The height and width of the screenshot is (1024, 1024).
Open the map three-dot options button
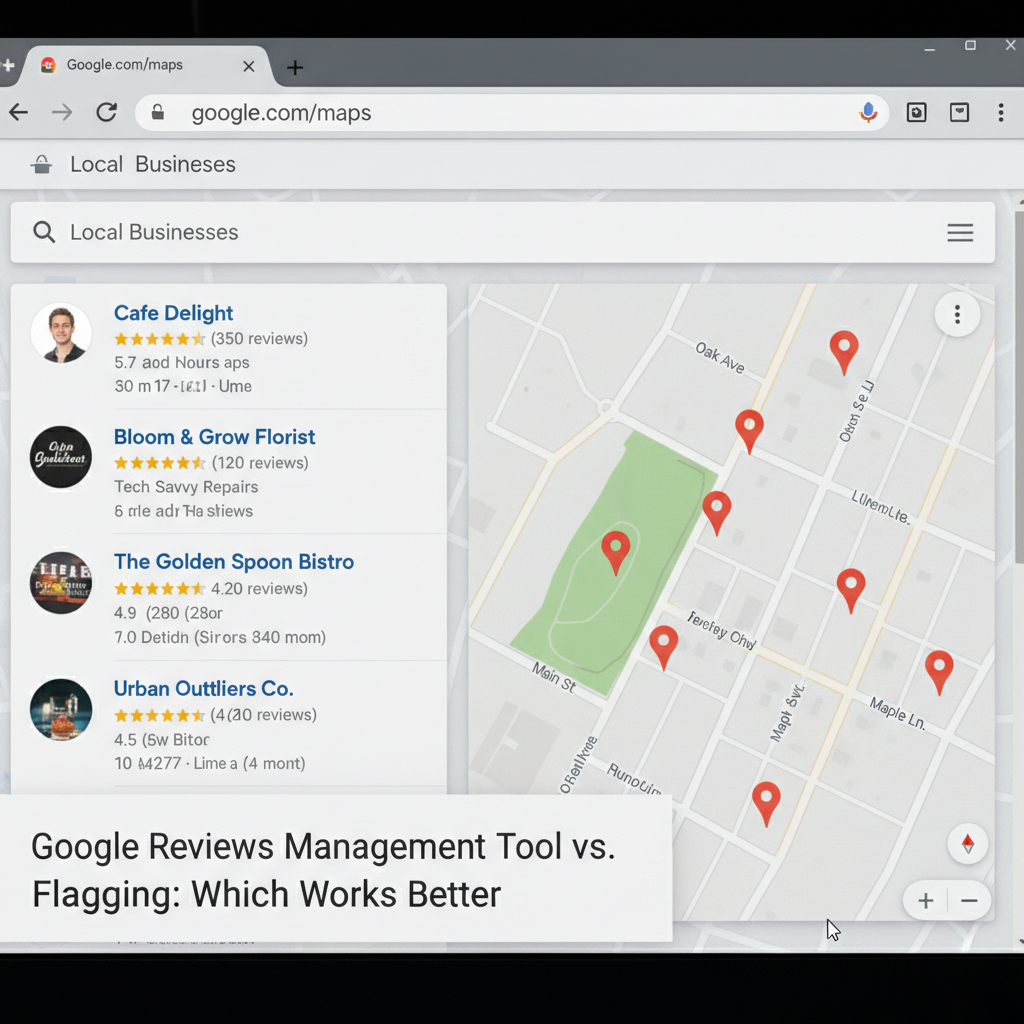957,315
